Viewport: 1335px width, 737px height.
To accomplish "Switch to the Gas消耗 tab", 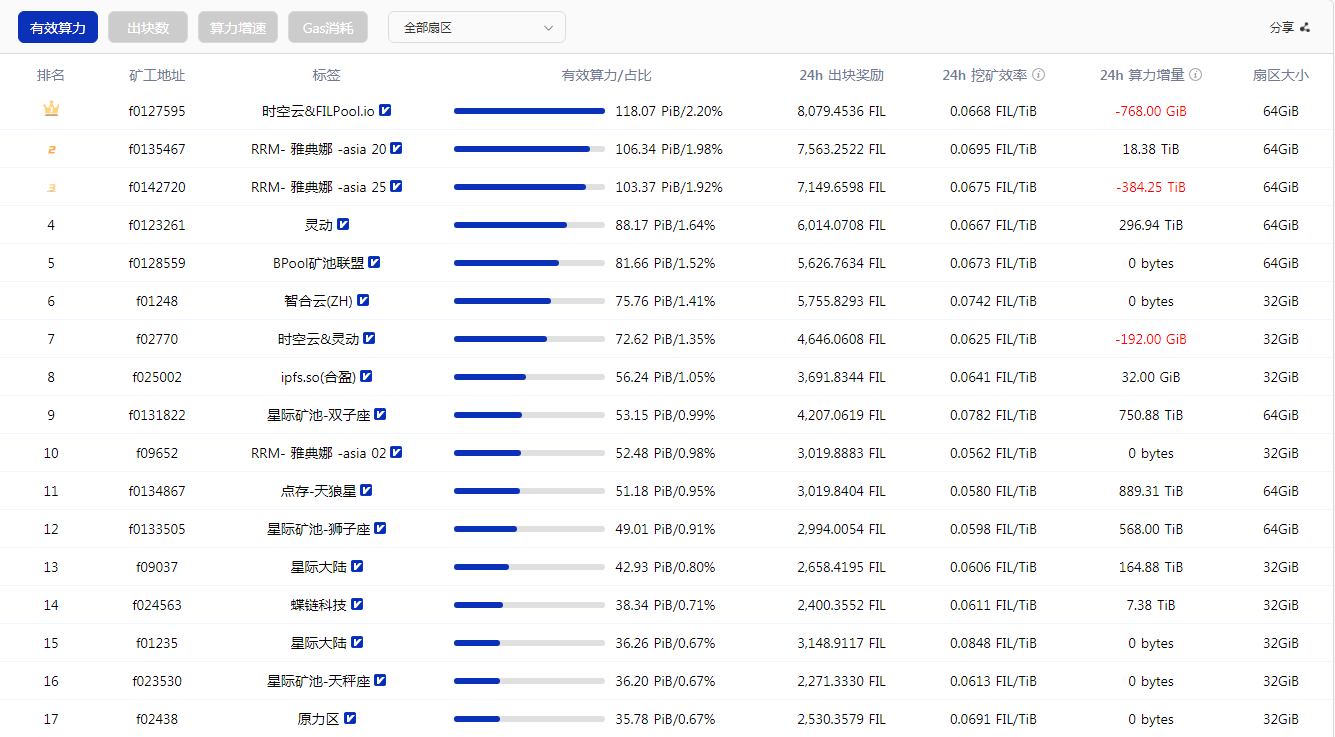I will 328,28.
